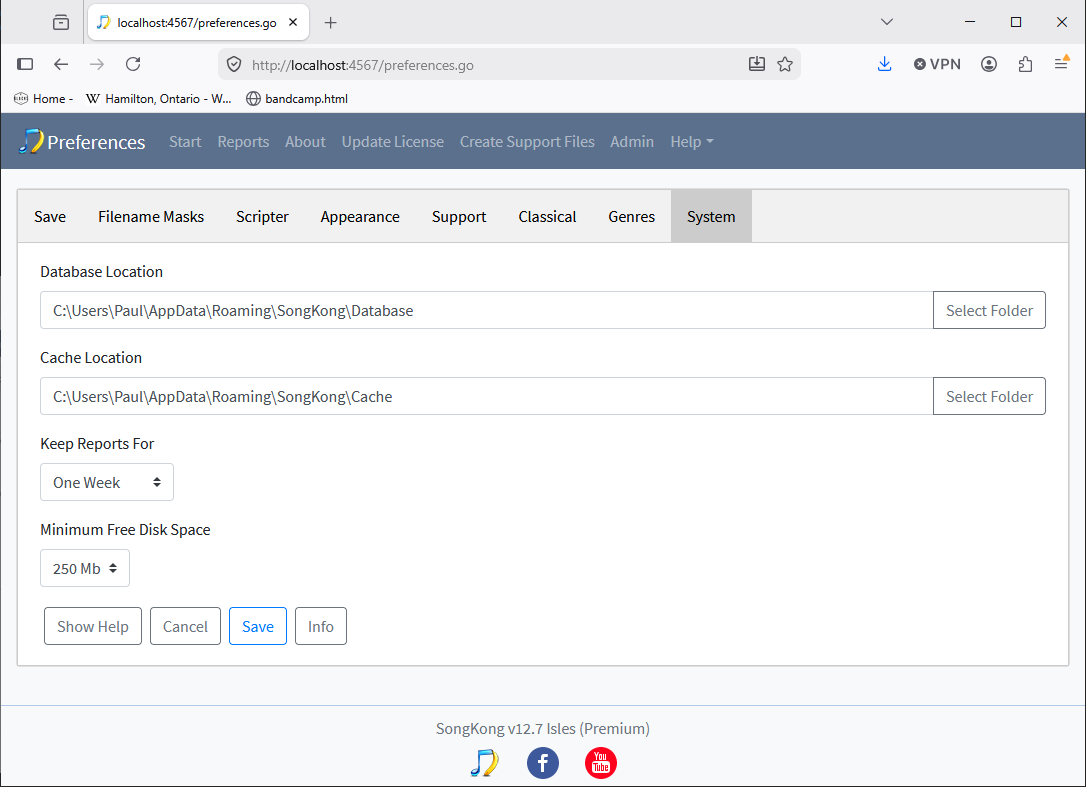Switch to the Support tab
This screenshot has height=787, width=1086.
click(459, 217)
